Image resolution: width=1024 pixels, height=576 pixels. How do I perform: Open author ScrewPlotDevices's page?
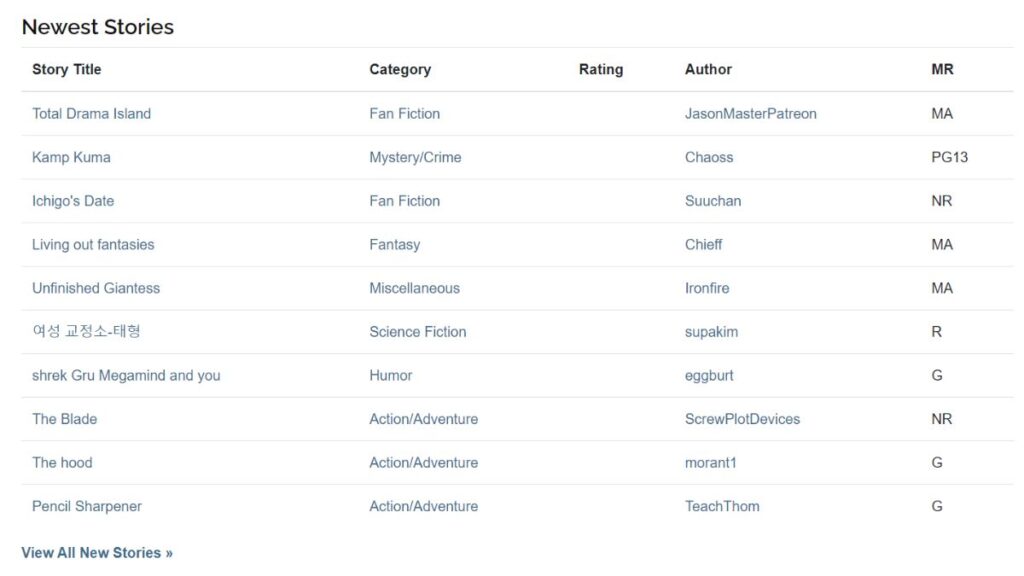[742, 419]
